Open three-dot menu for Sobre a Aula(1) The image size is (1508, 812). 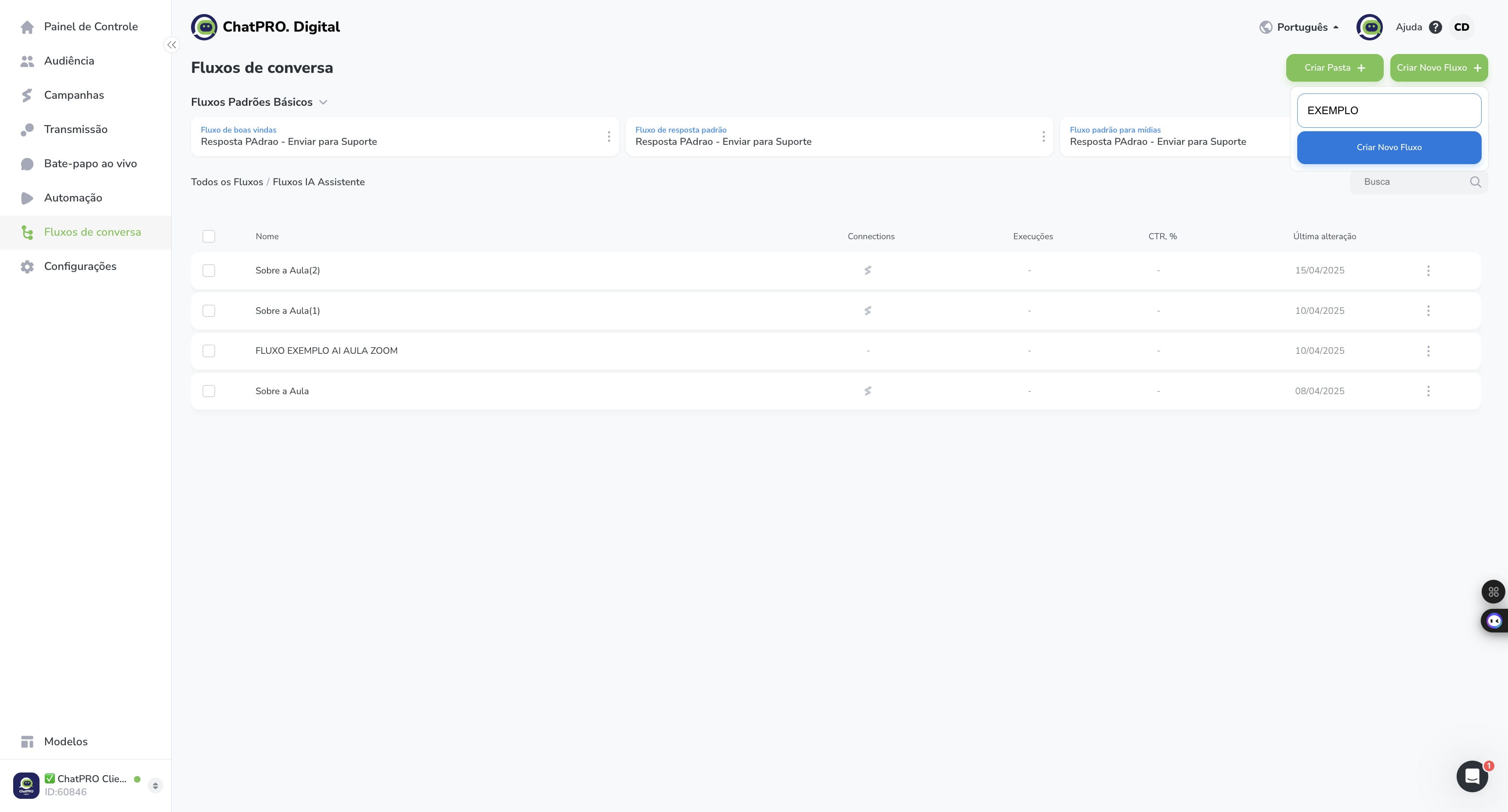[1428, 311]
